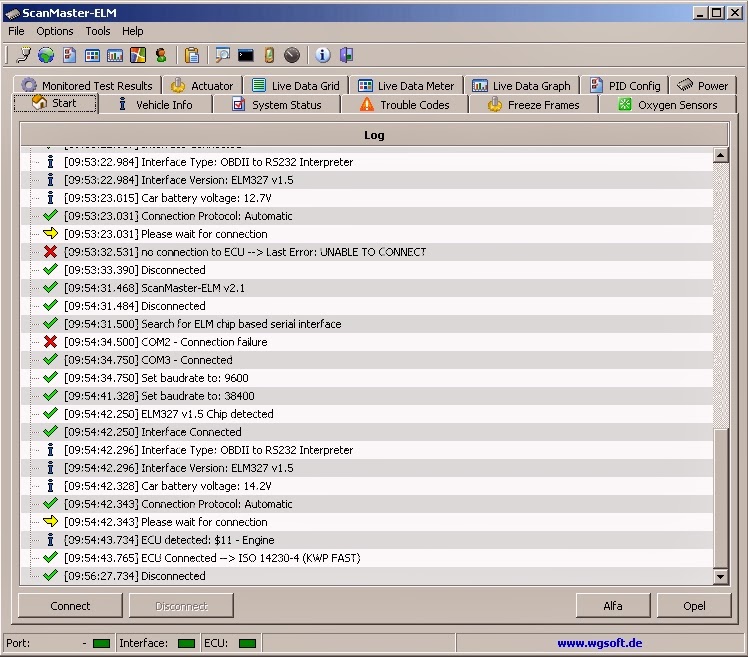Screen dimensions: 748x657
Task: Click the Port status indicator light
Action: click(102, 644)
